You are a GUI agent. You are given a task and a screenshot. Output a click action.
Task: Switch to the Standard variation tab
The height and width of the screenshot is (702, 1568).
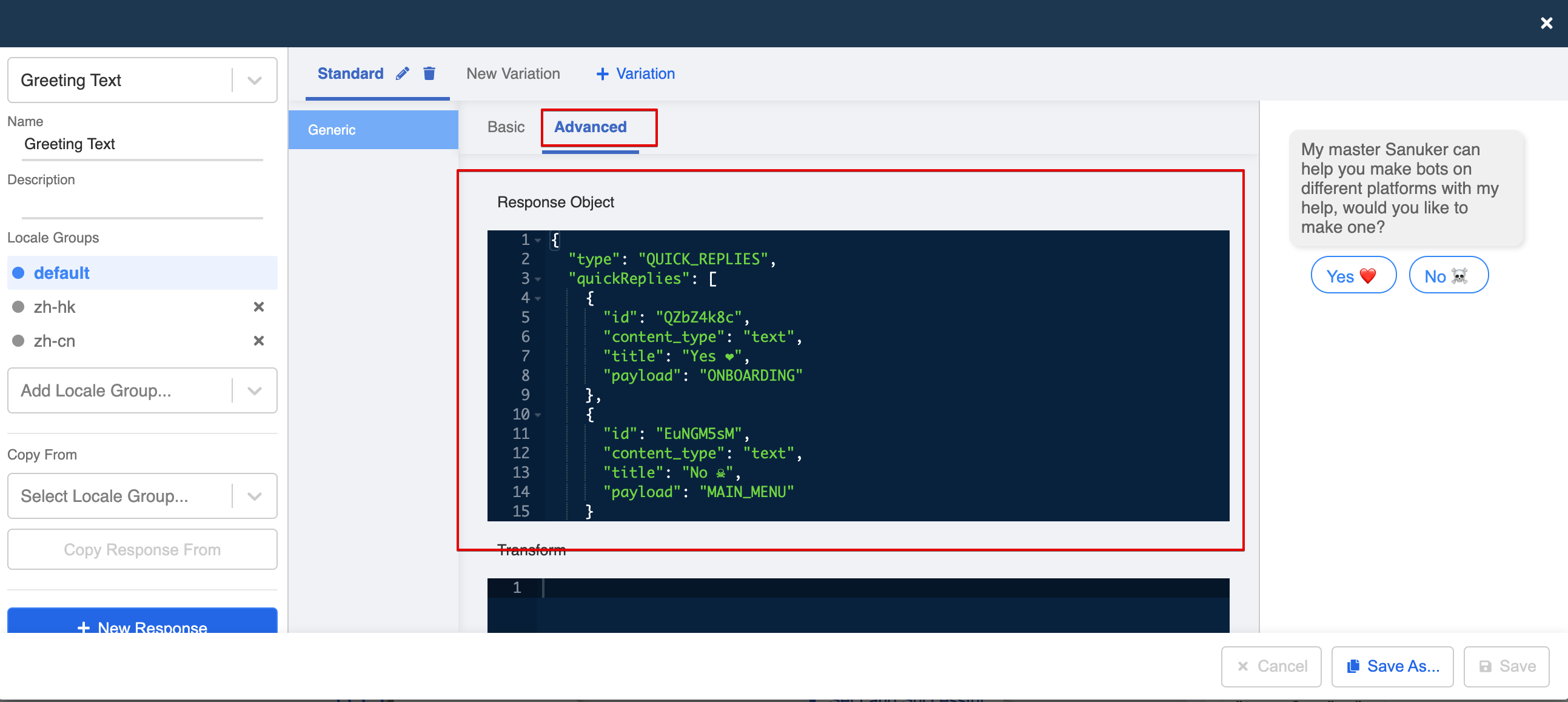(x=350, y=73)
